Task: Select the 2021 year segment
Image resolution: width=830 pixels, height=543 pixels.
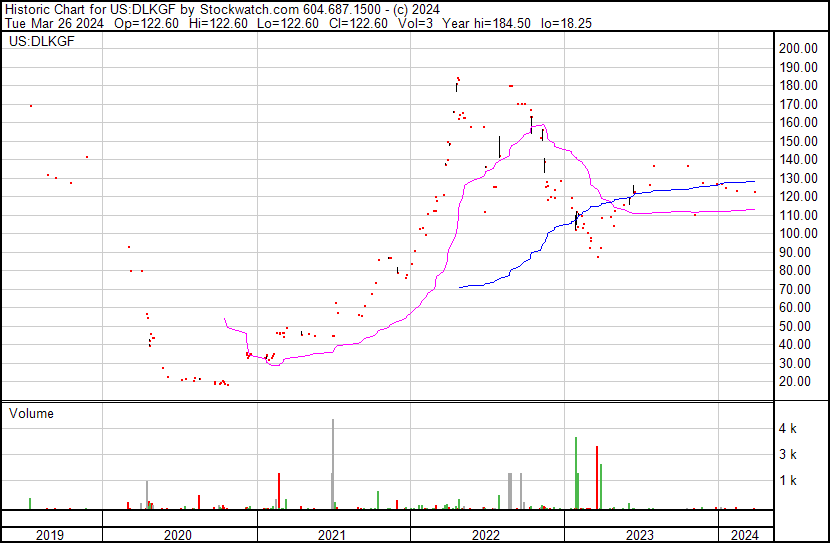Action: click(x=334, y=535)
